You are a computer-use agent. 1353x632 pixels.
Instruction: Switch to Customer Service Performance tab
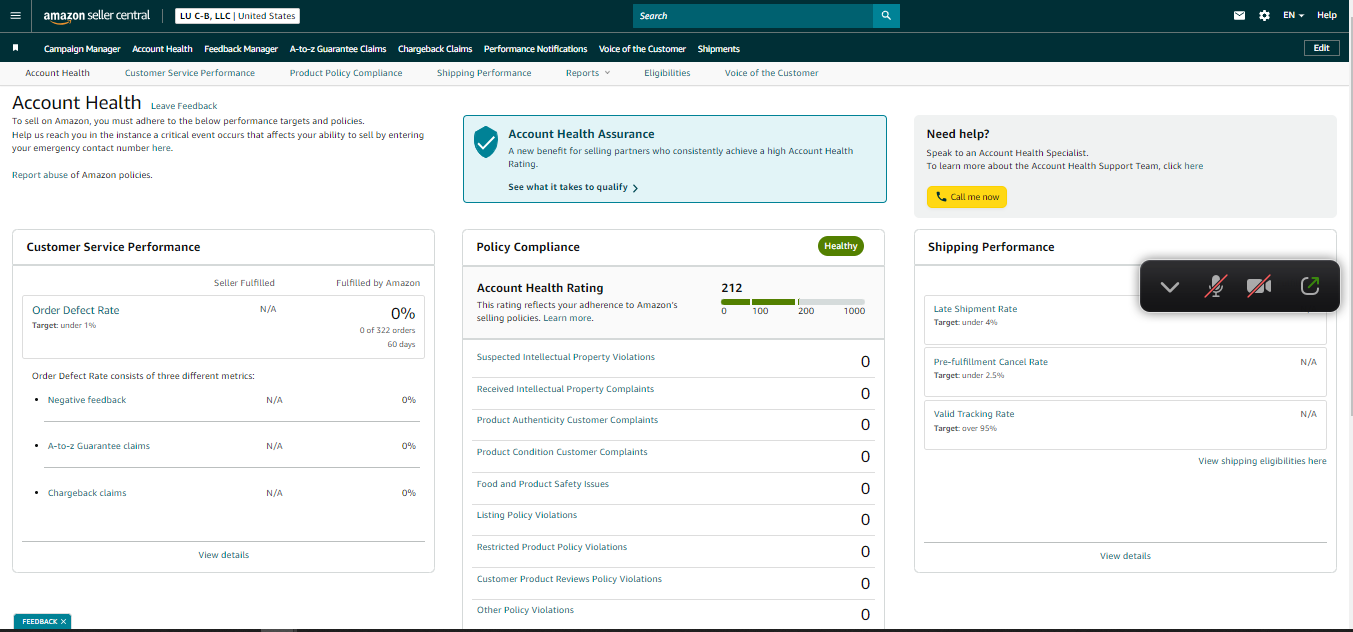(190, 73)
